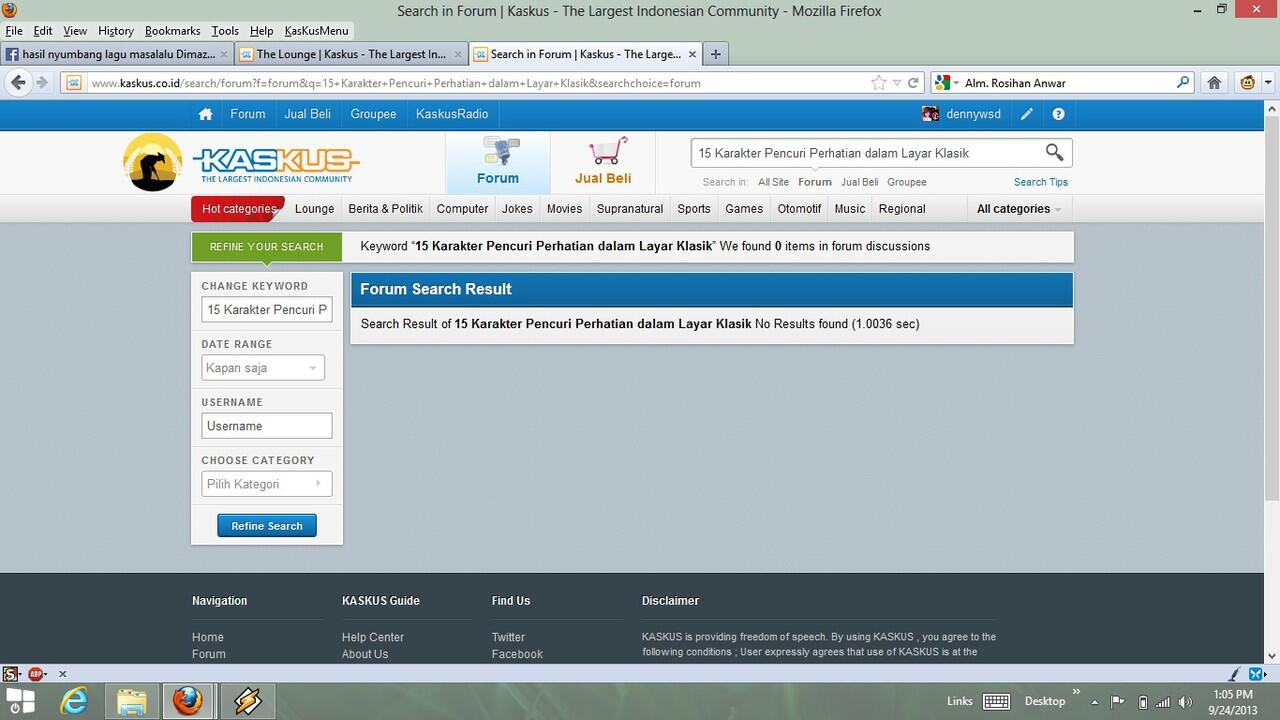The image size is (1280, 720).
Task: Click the Firefox taskbar icon
Action: click(187, 701)
